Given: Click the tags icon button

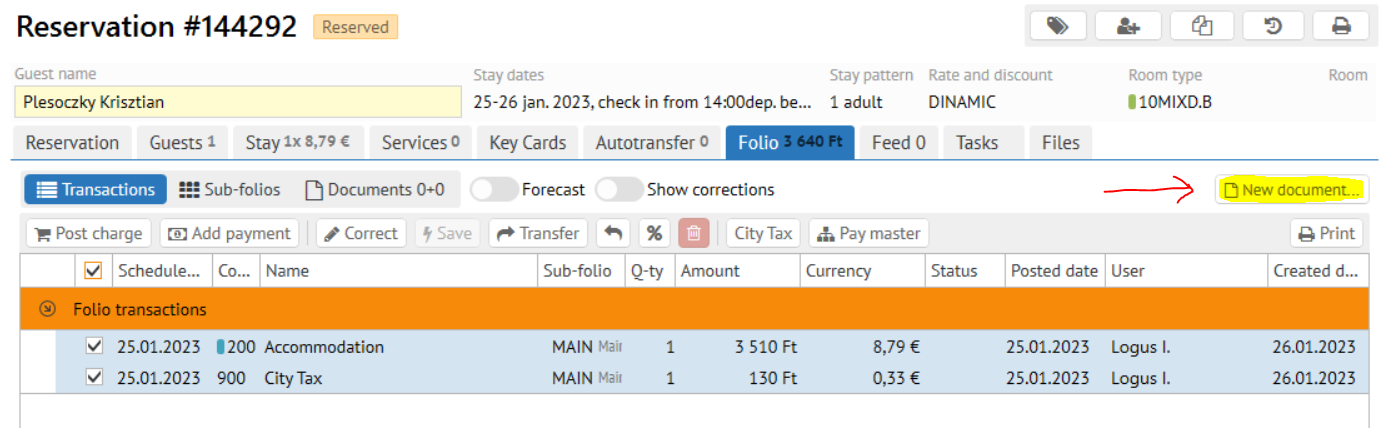Looking at the screenshot, I should pyautogui.click(x=1057, y=26).
